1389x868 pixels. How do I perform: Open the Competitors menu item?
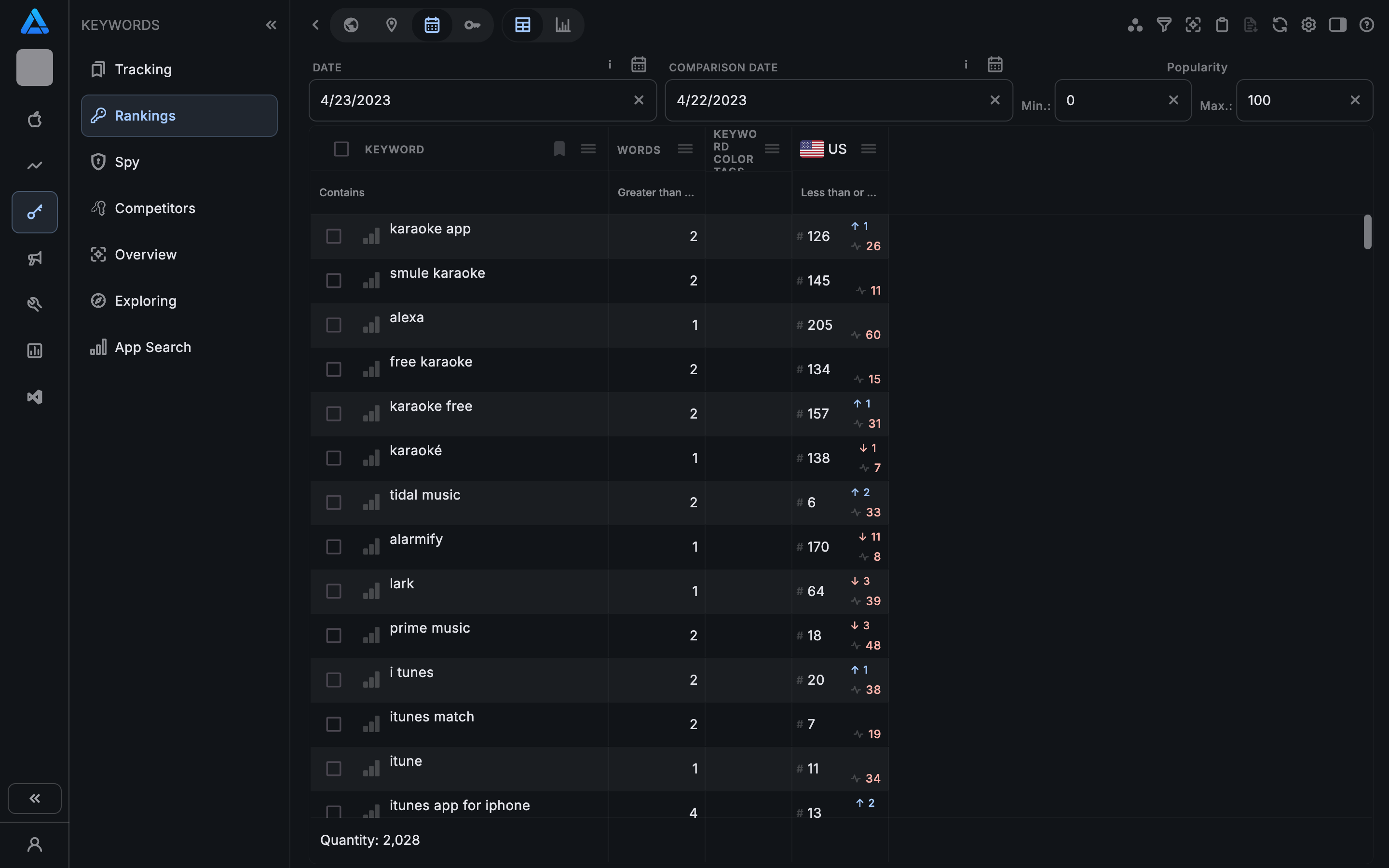(x=155, y=208)
